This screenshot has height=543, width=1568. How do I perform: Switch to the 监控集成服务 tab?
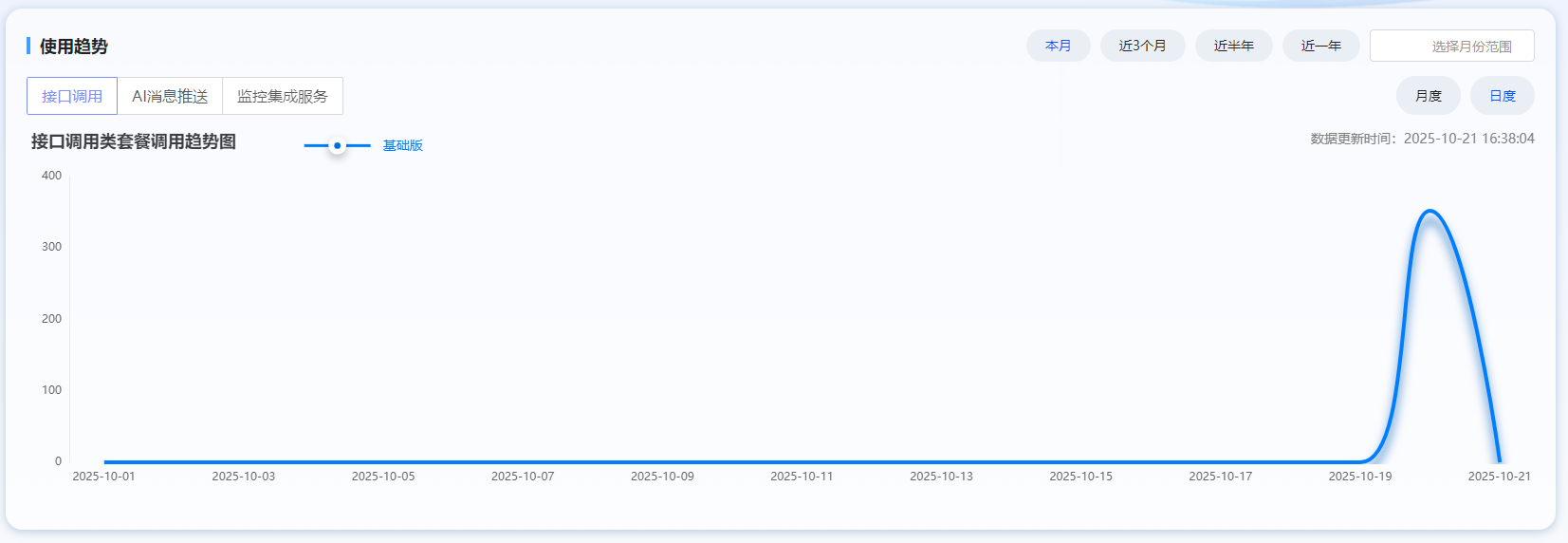coord(282,96)
